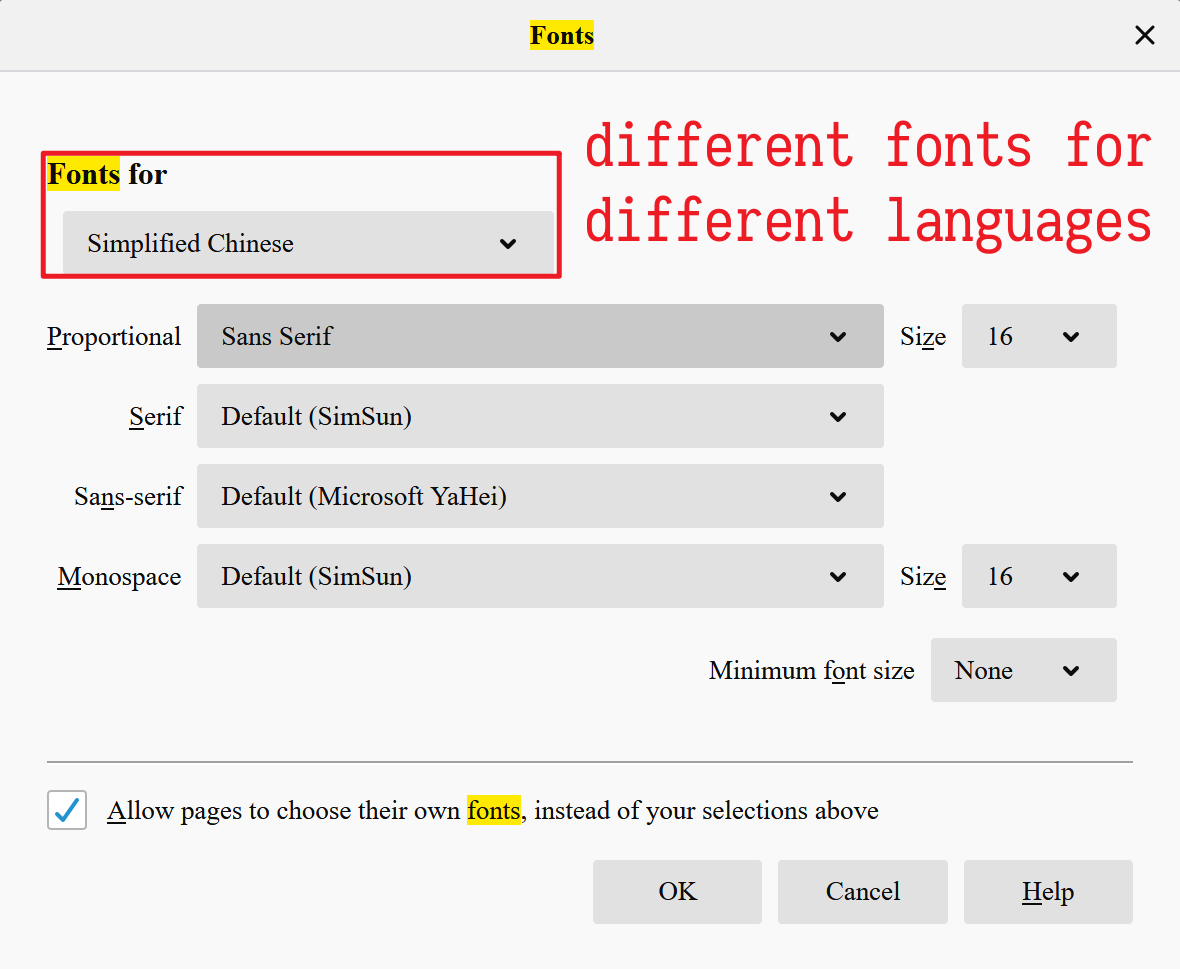1180x969 pixels.
Task: Open the Simplified Chinese language dropdown
Action: (308, 243)
